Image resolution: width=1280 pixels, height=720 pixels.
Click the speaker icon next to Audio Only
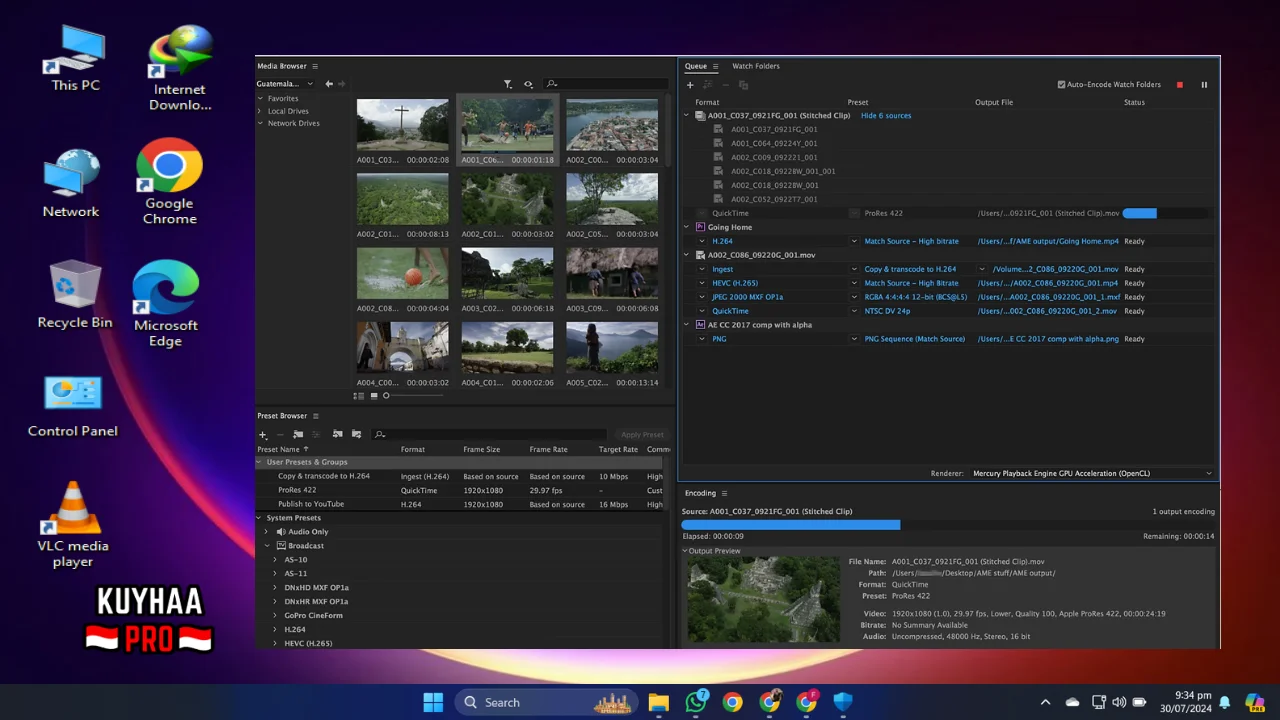(281, 532)
